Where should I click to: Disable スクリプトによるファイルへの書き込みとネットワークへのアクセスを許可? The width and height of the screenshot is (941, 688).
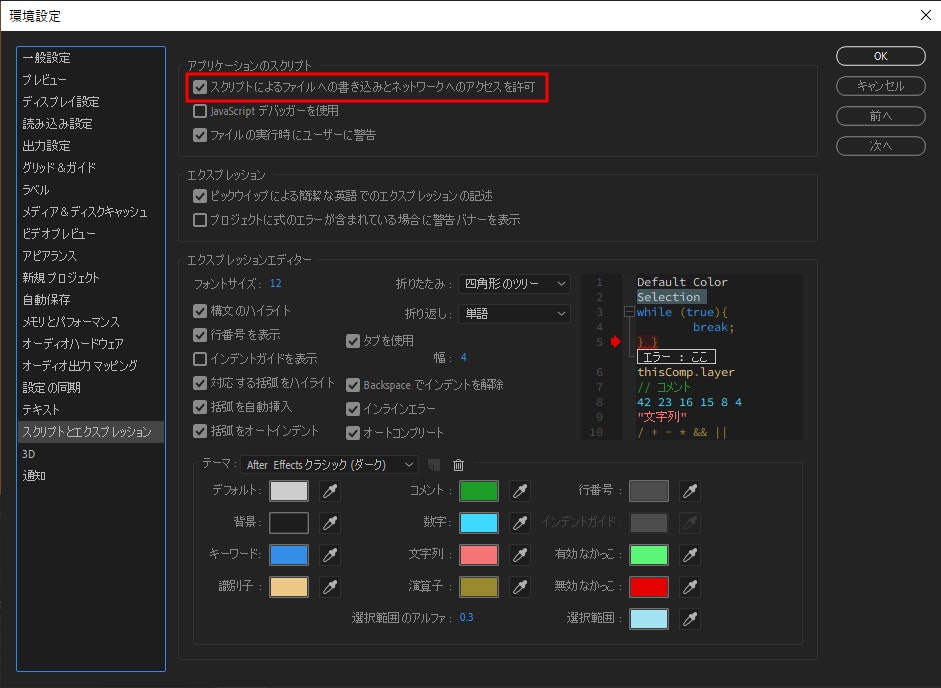click(x=199, y=87)
